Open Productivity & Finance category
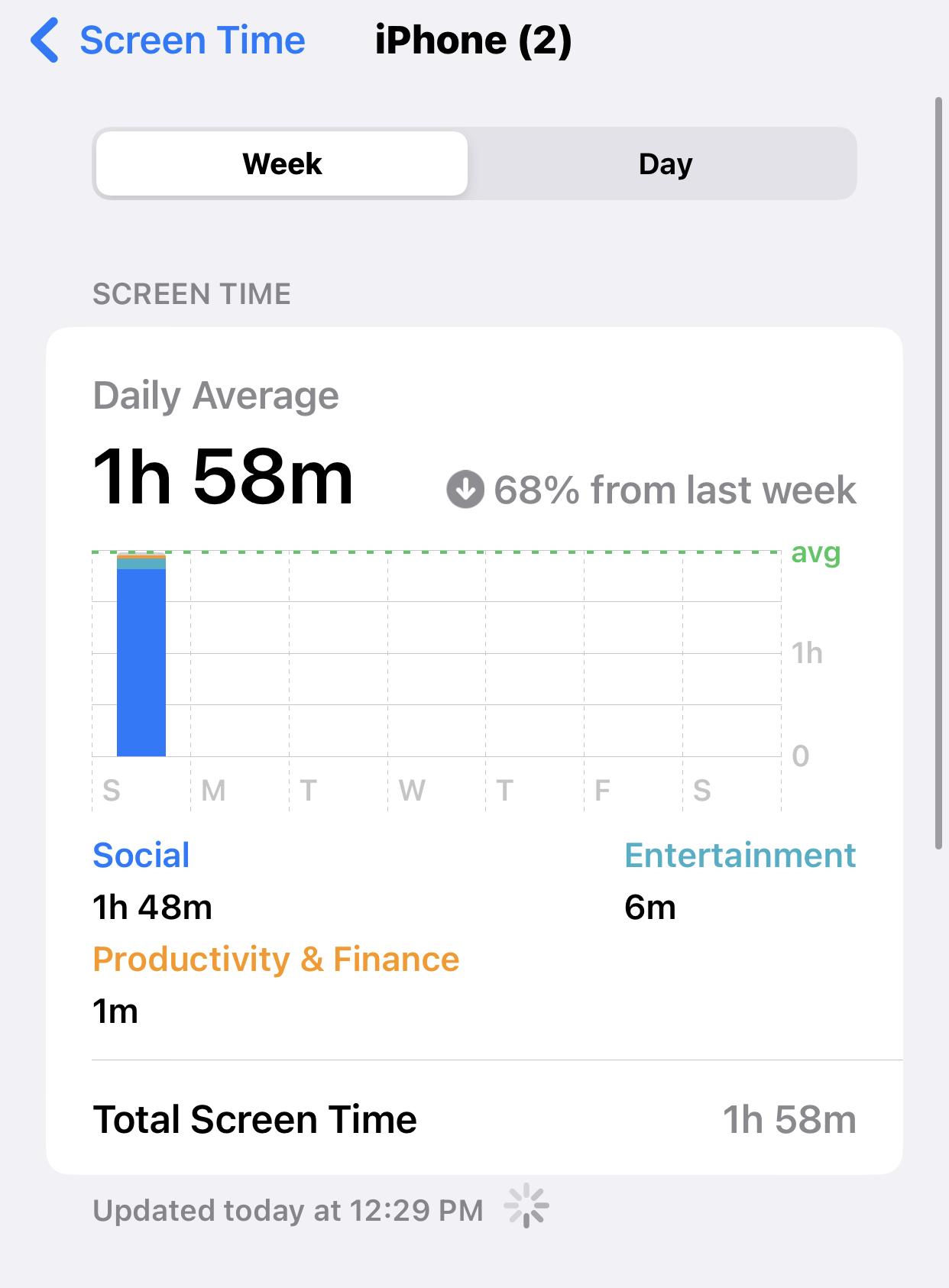Screen dimensions: 949x1288 coord(276,959)
